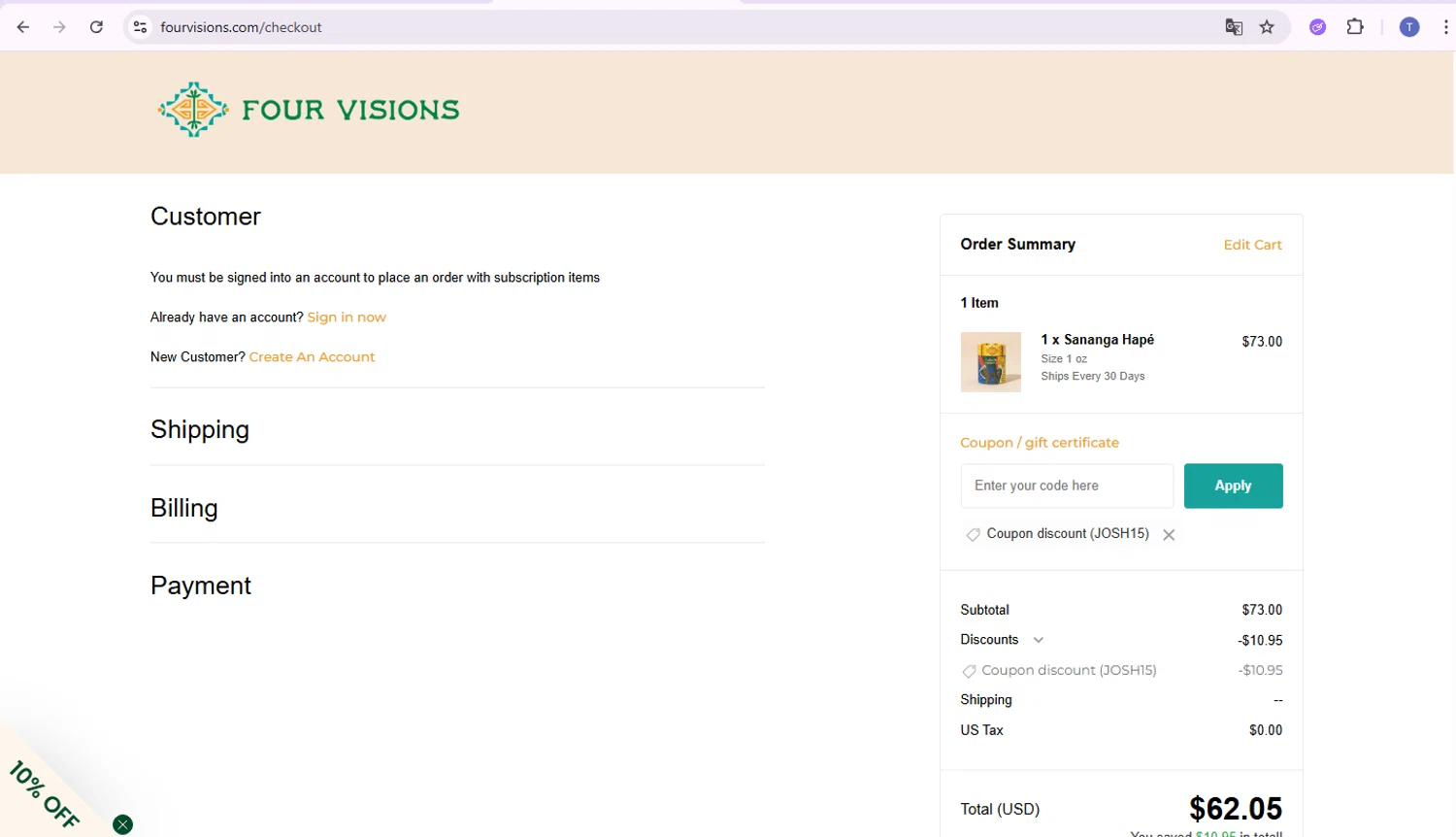Open the Chrome three-dot menu

coord(1446,27)
